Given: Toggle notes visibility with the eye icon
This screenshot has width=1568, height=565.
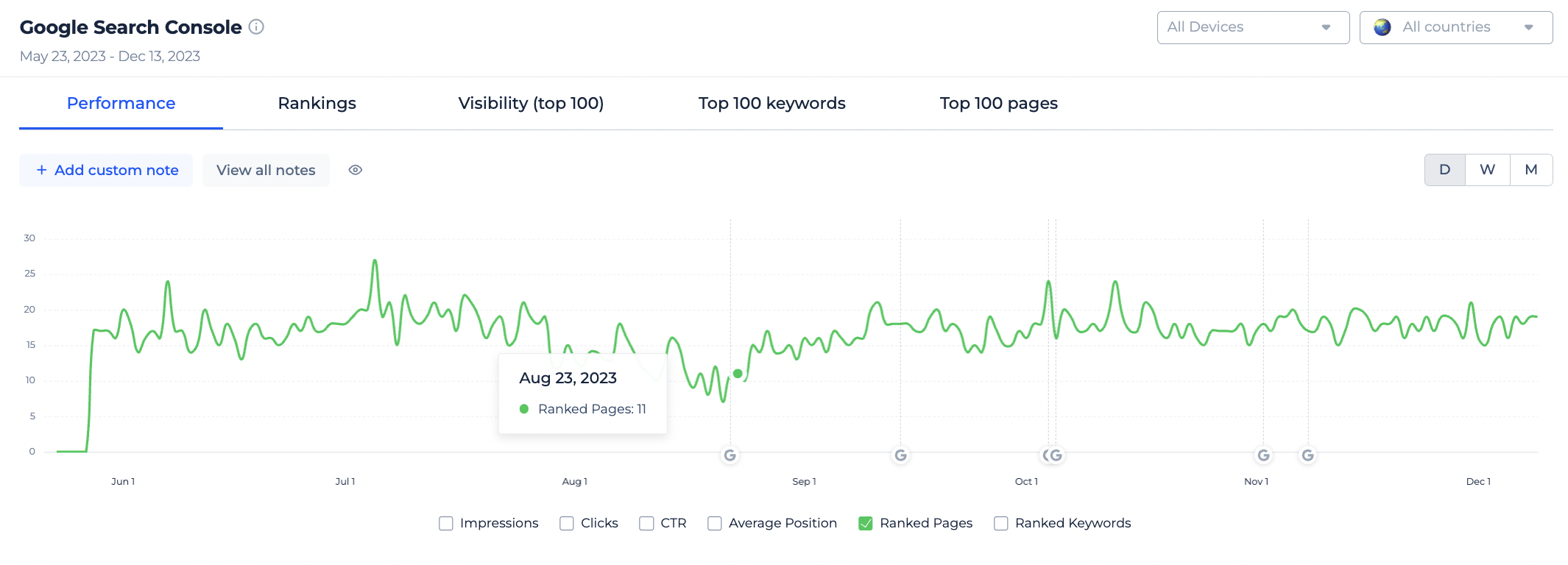Looking at the screenshot, I should pos(356,170).
